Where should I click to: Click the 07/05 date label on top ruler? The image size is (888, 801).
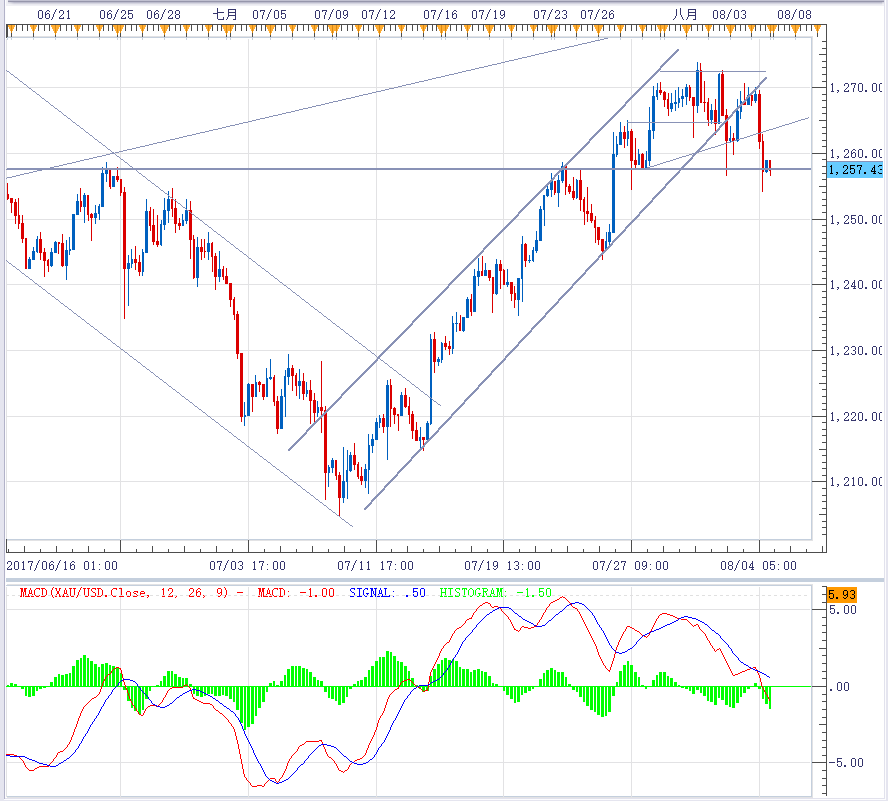tap(270, 15)
